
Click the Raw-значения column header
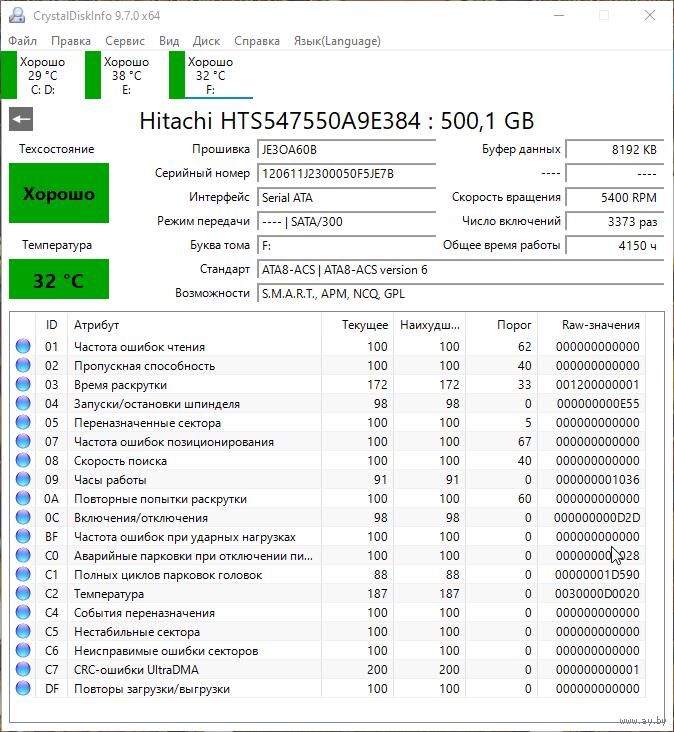tap(591, 325)
